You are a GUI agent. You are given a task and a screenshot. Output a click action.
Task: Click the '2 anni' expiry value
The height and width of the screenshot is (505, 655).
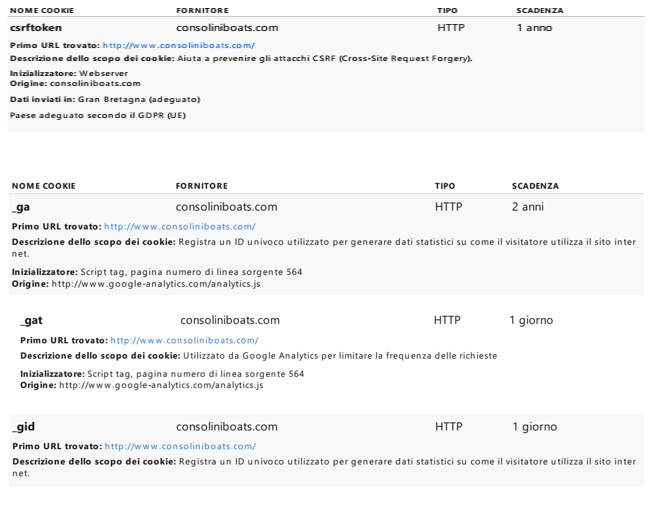(528, 207)
